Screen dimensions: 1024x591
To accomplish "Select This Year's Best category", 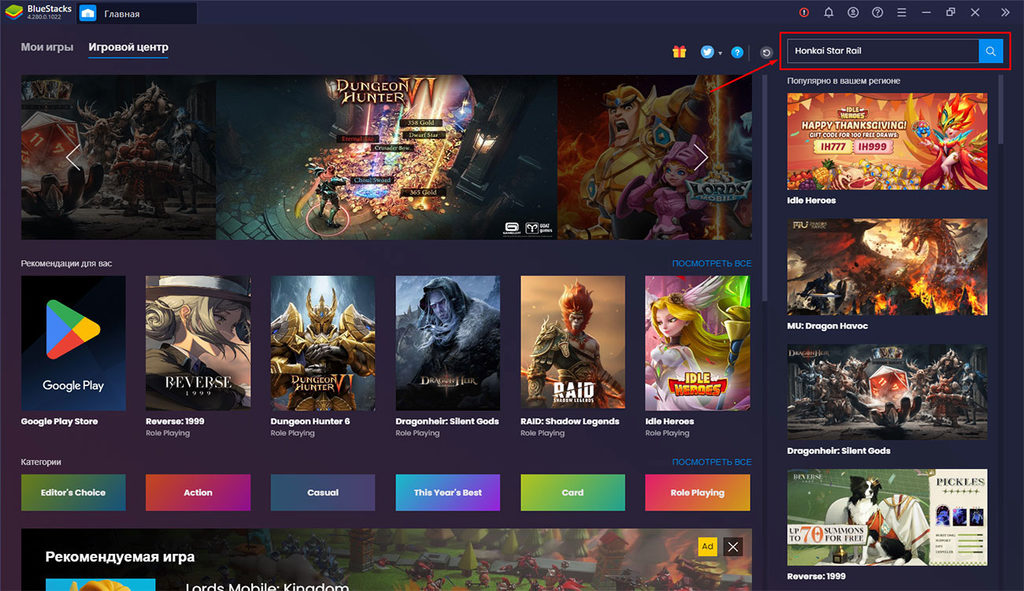I will pyautogui.click(x=447, y=492).
